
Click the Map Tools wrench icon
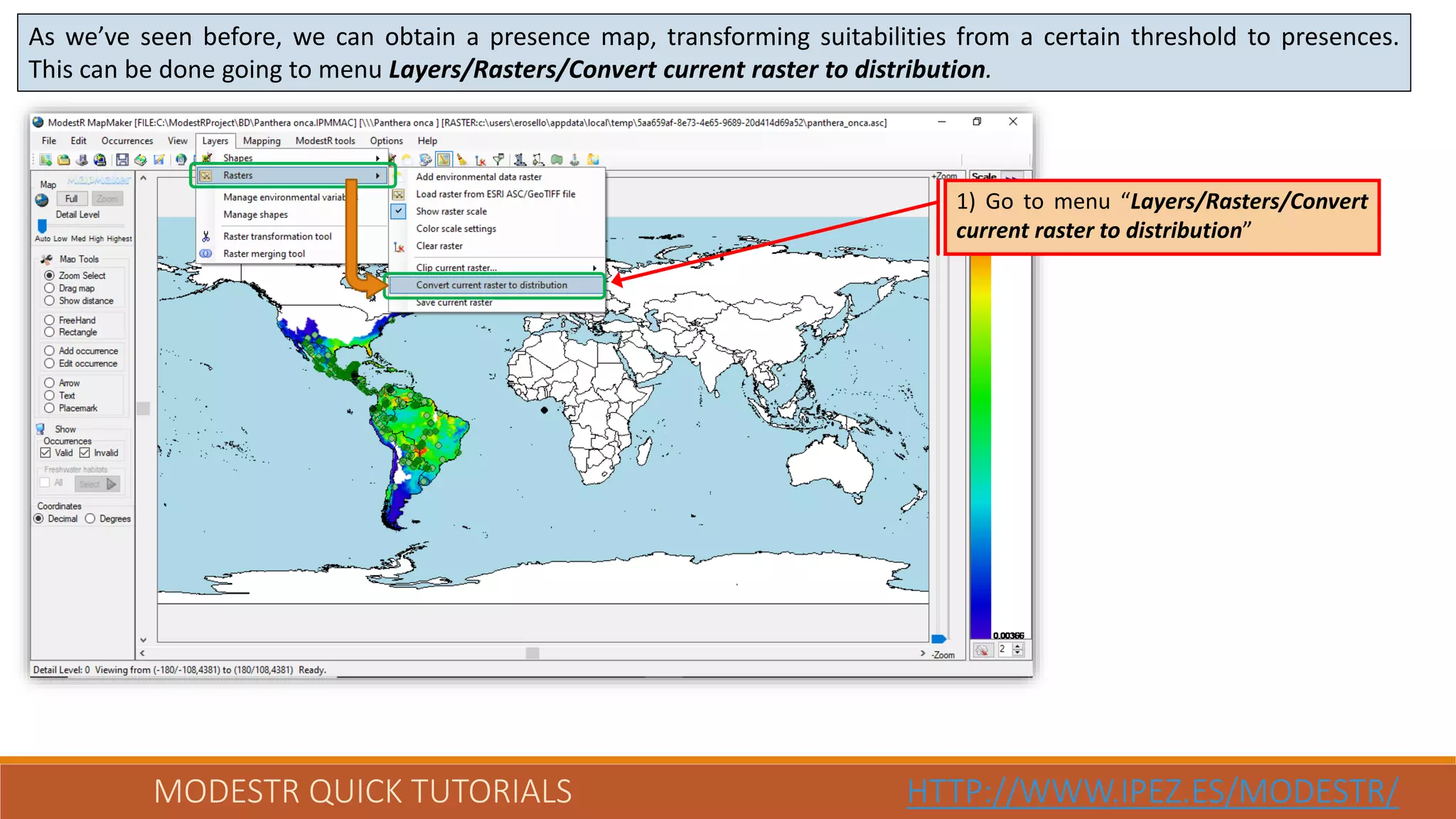(47, 259)
